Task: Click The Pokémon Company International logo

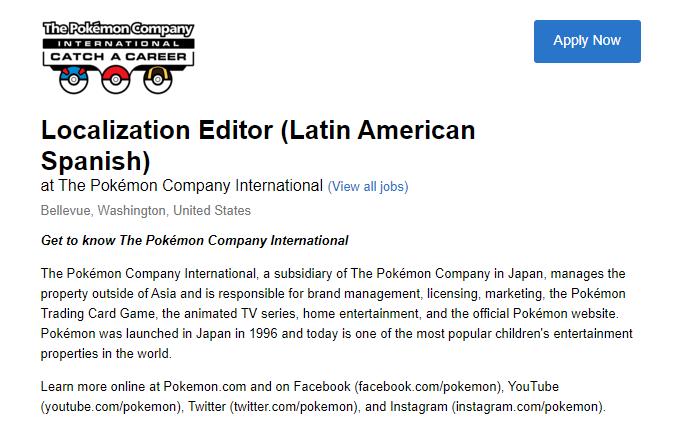Action: coord(118,30)
